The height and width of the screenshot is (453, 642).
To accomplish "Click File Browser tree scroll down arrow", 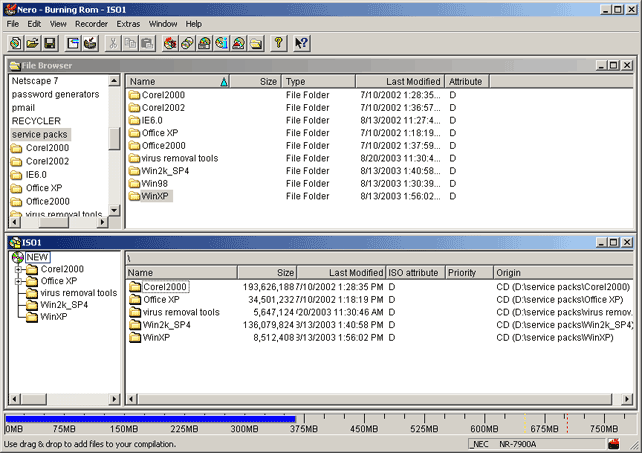I will pyautogui.click(x=114, y=211).
